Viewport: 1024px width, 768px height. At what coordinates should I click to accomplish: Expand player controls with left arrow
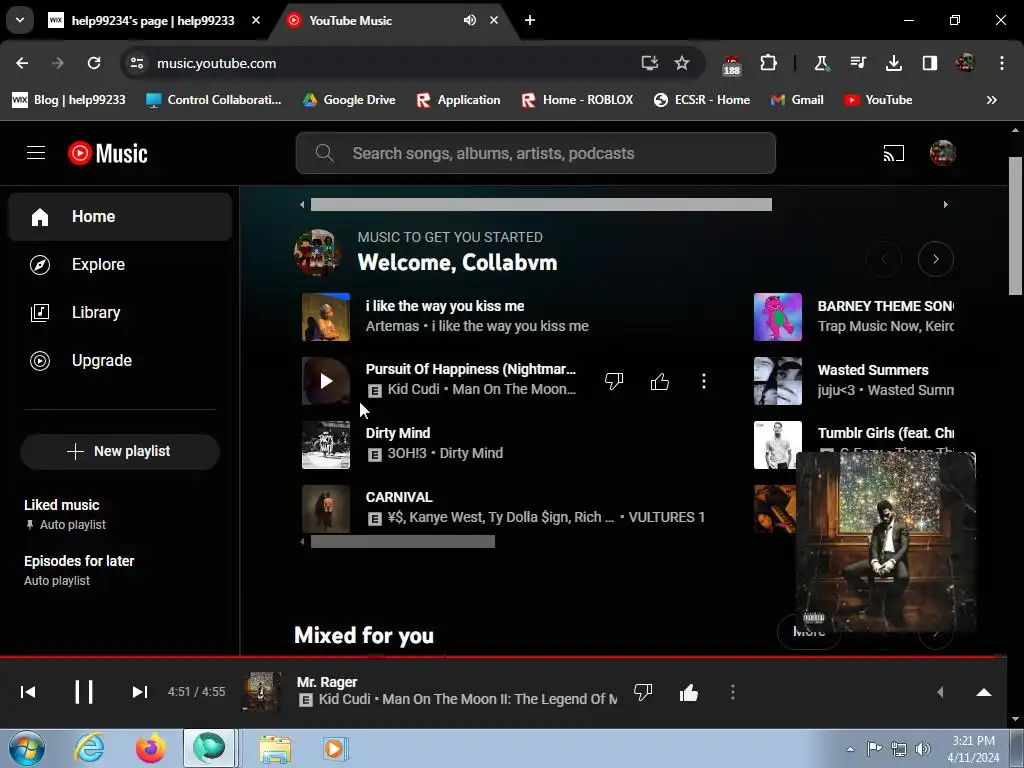coord(940,692)
